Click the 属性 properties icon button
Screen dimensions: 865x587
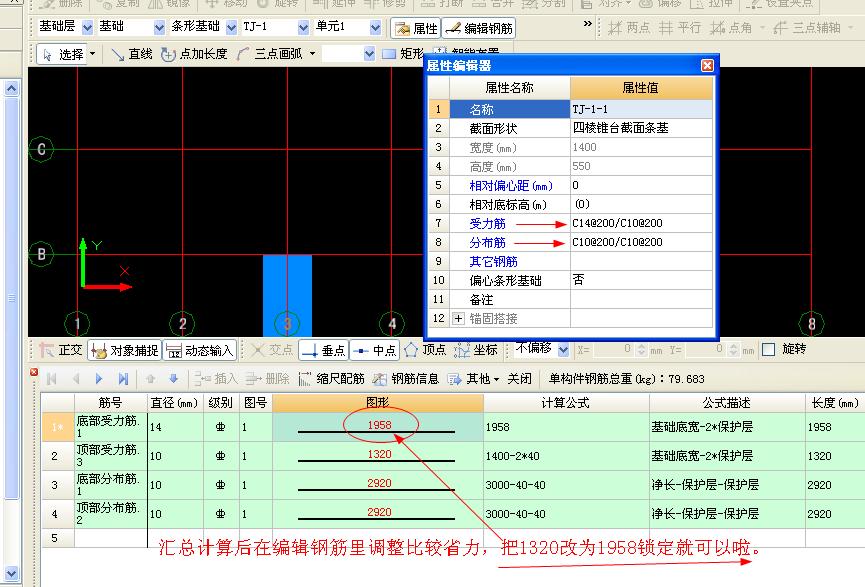tap(415, 28)
